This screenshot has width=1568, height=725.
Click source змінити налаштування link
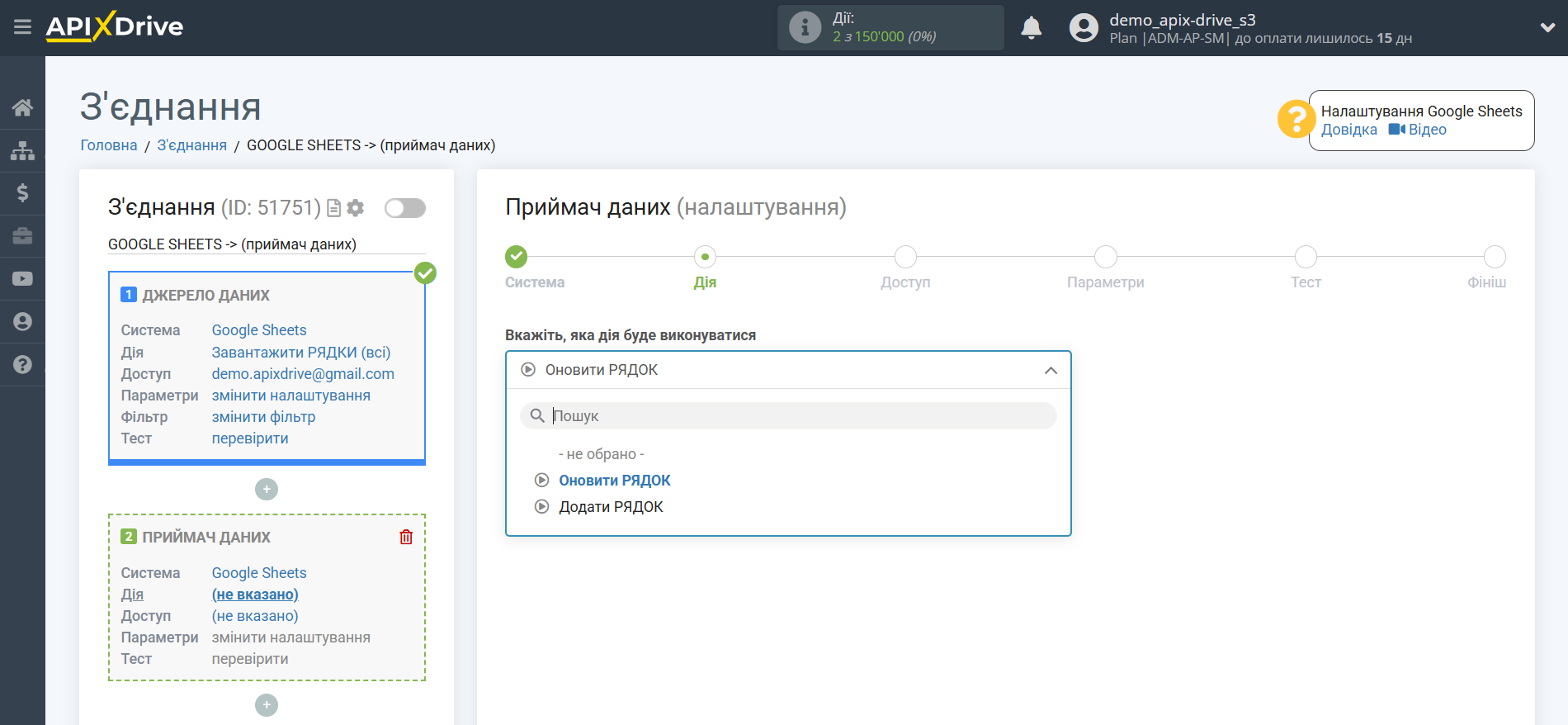click(x=291, y=396)
